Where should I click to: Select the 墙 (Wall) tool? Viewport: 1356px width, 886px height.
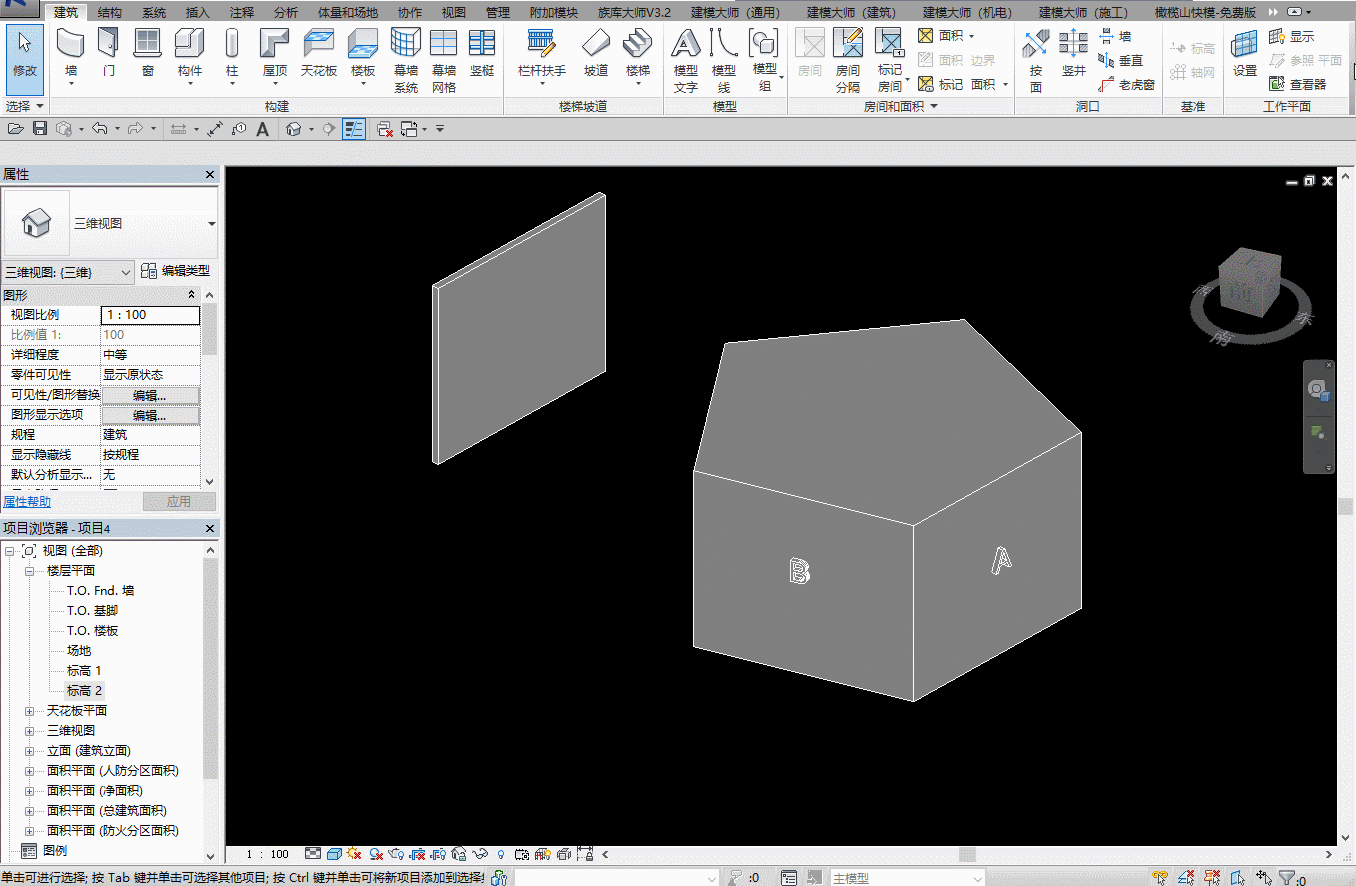70,52
